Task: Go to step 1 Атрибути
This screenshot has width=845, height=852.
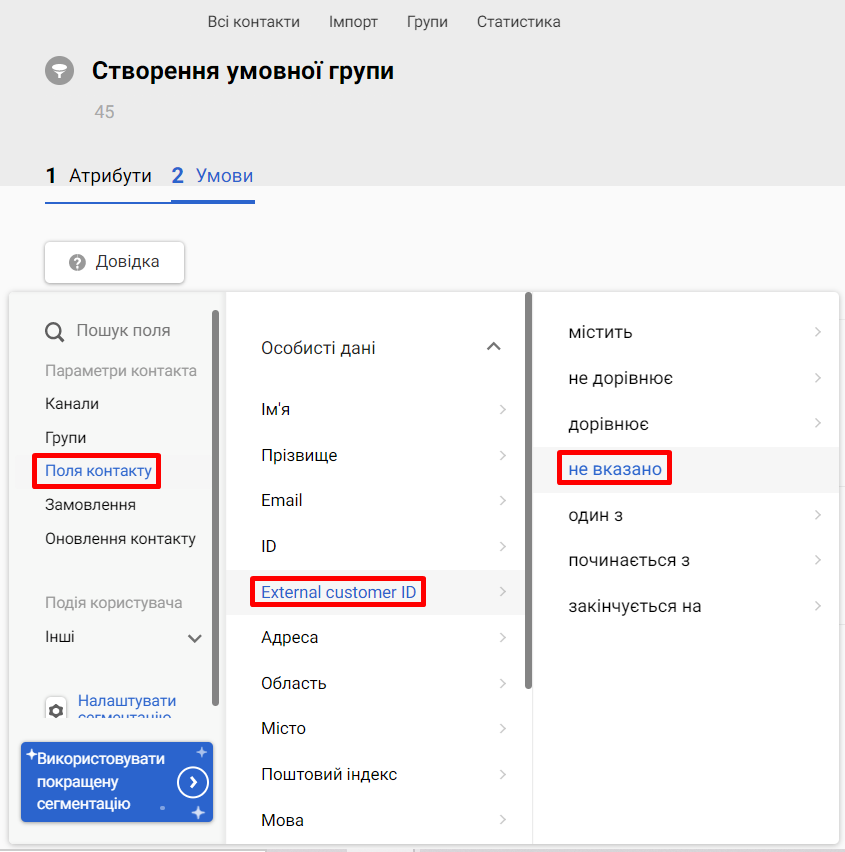Action: pos(99,176)
